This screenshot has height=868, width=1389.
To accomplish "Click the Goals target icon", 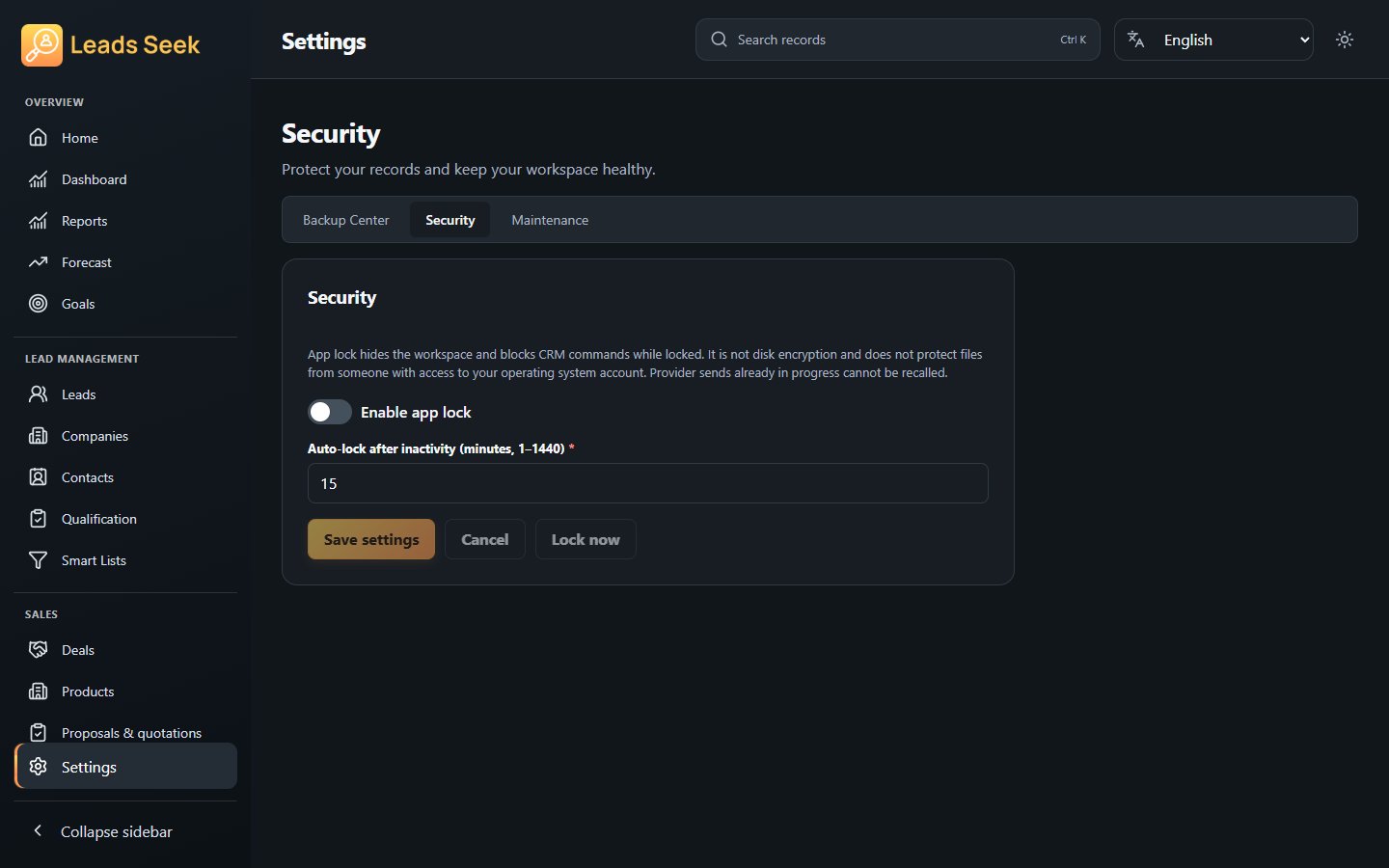I will point(38,304).
